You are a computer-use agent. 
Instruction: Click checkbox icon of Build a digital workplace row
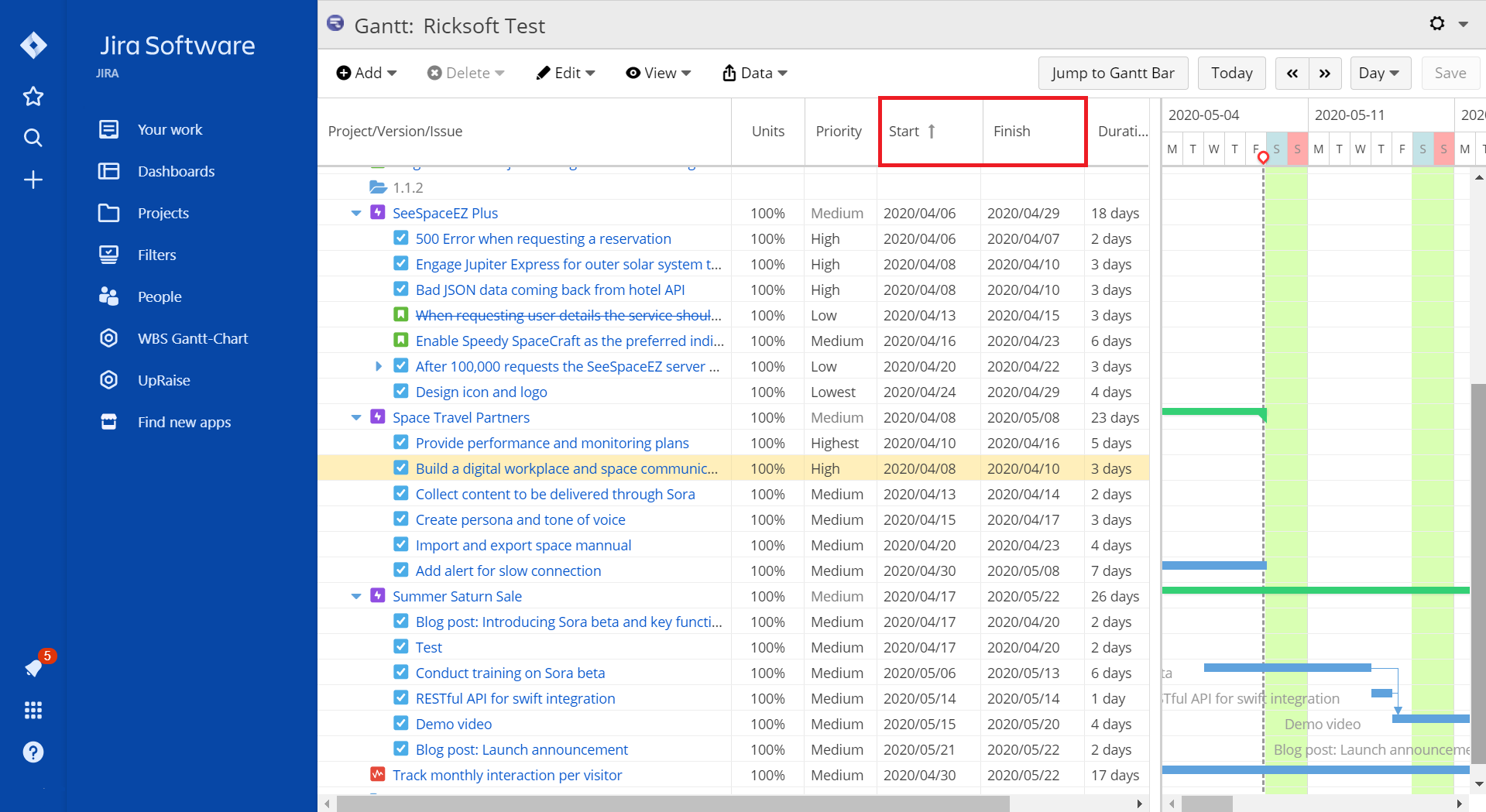coord(401,468)
